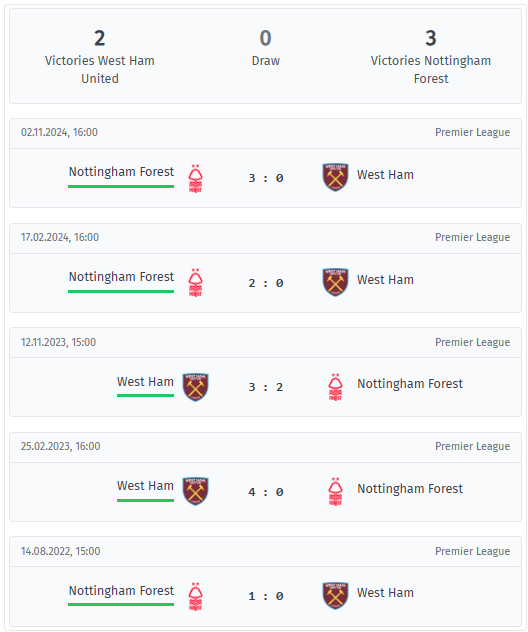Screen dimensions: 528x632
Task: Click Nottingham Forest crest in 14.08.2022 match
Action: (x=195, y=596)
